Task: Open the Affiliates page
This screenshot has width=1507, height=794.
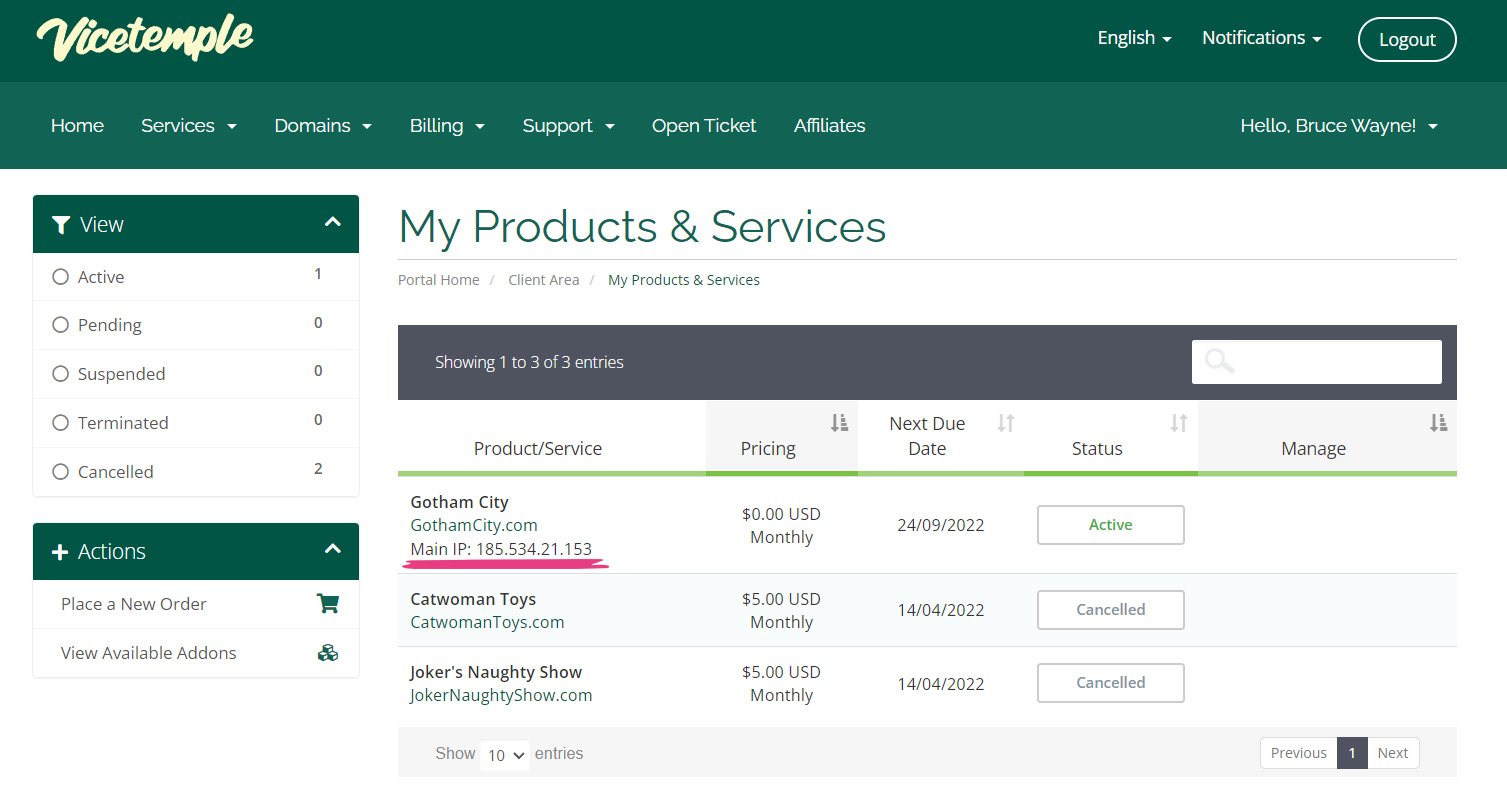Action: 829,126
